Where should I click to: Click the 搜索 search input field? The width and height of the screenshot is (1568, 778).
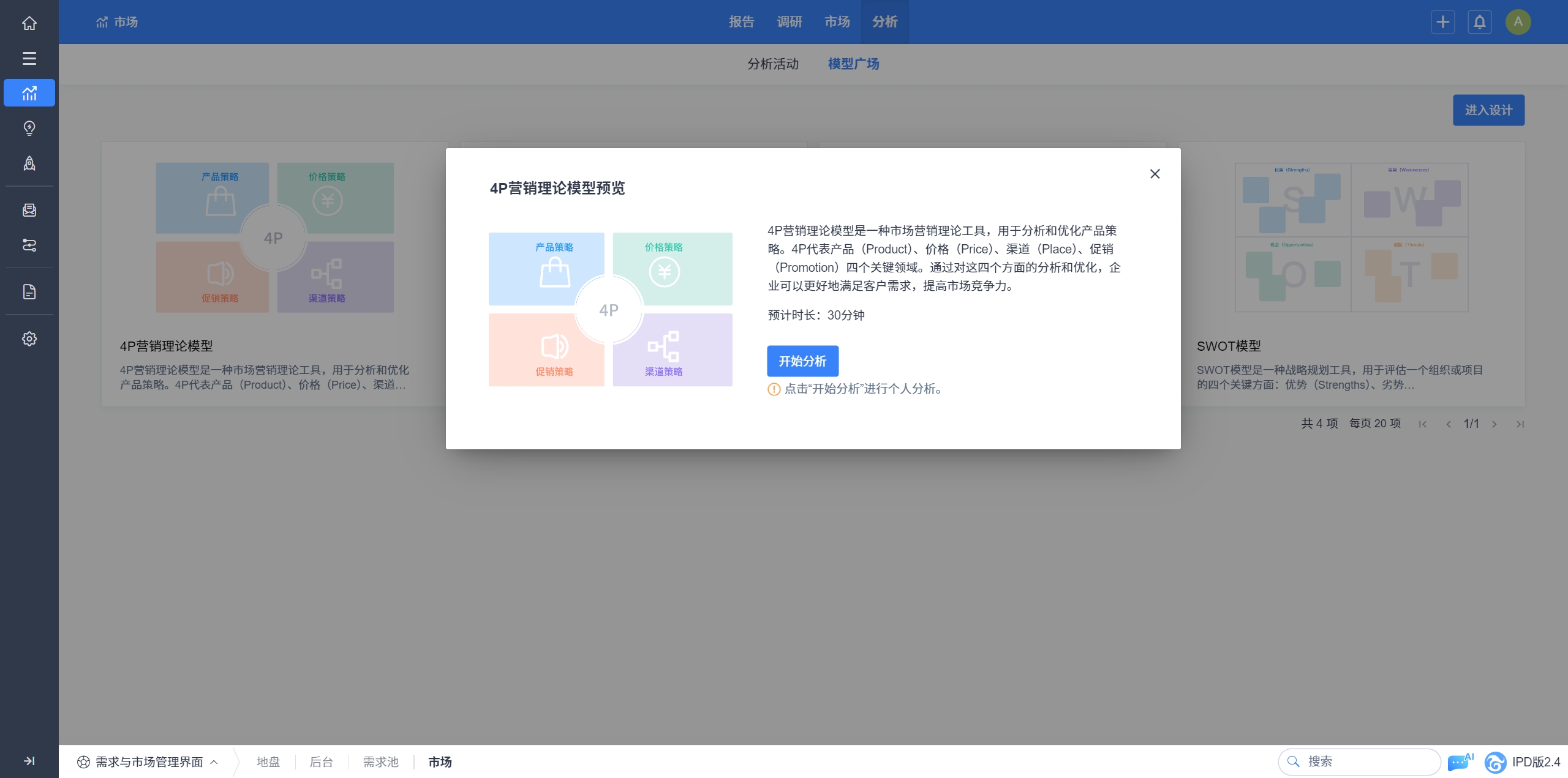click(1366, 762)
